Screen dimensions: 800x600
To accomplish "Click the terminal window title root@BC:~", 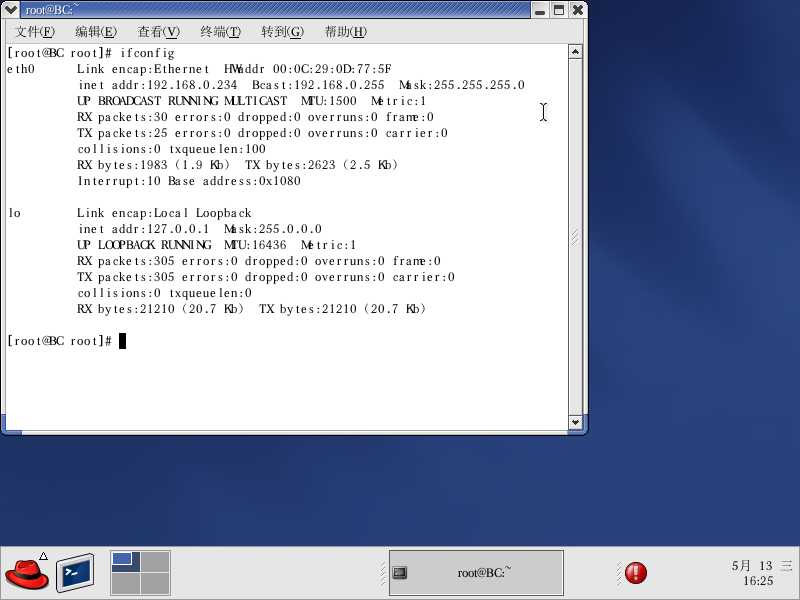I will (x=52, y=9).
